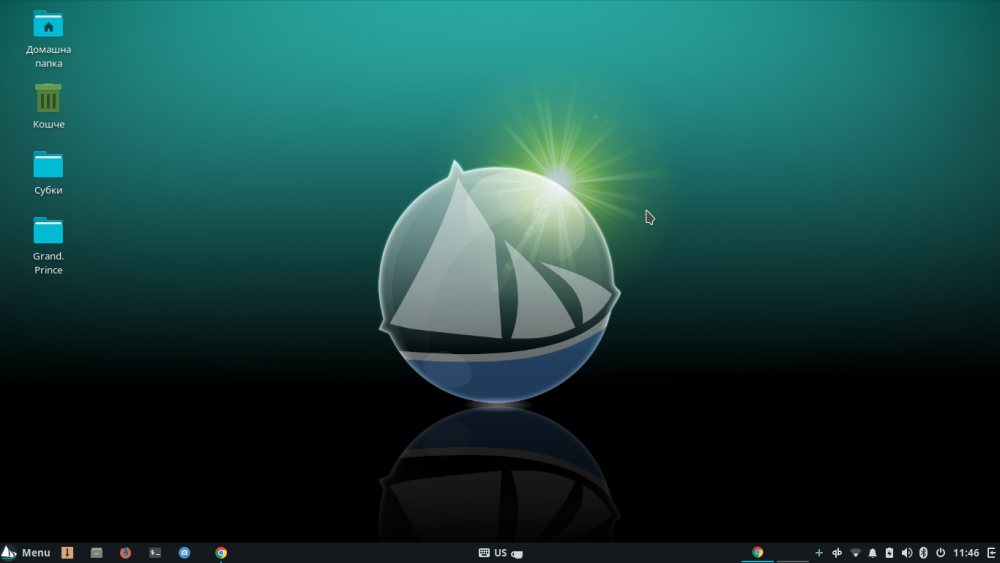The image size is (1000, 563).
Task: Open the Solus Menu button
Action: tap(26, 553)
